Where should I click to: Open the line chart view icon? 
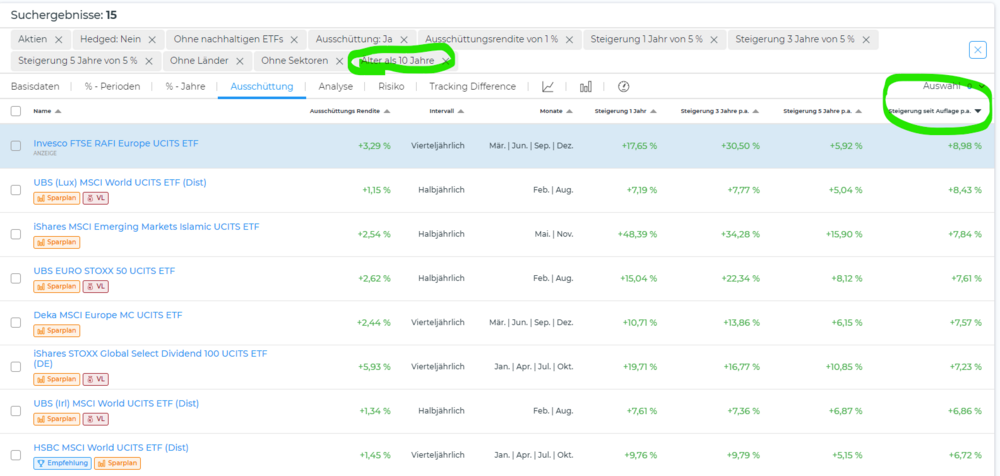click(548, 87)
